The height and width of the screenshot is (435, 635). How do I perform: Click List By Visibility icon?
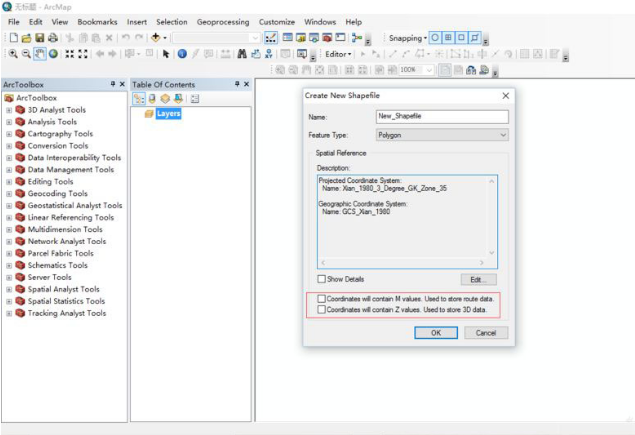165,98
